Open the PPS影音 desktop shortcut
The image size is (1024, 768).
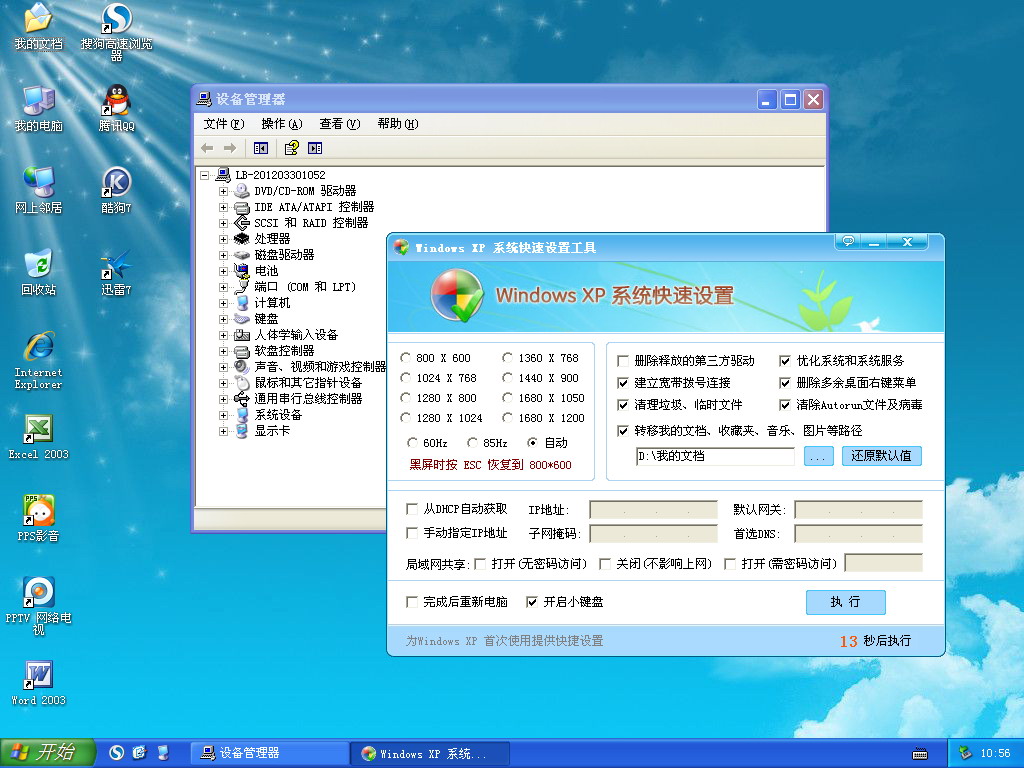[39, 519]
